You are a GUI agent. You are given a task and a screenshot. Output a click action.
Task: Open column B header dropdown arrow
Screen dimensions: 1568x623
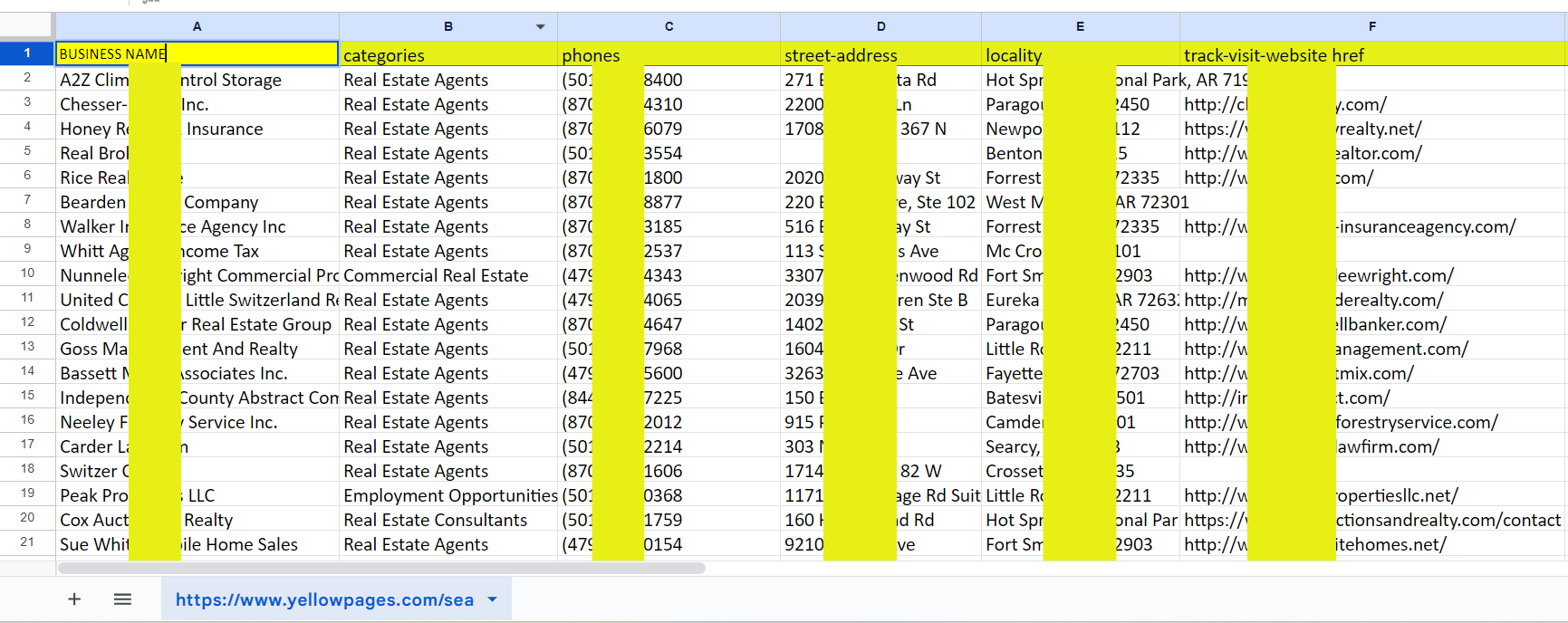click(x=541, y=27)
